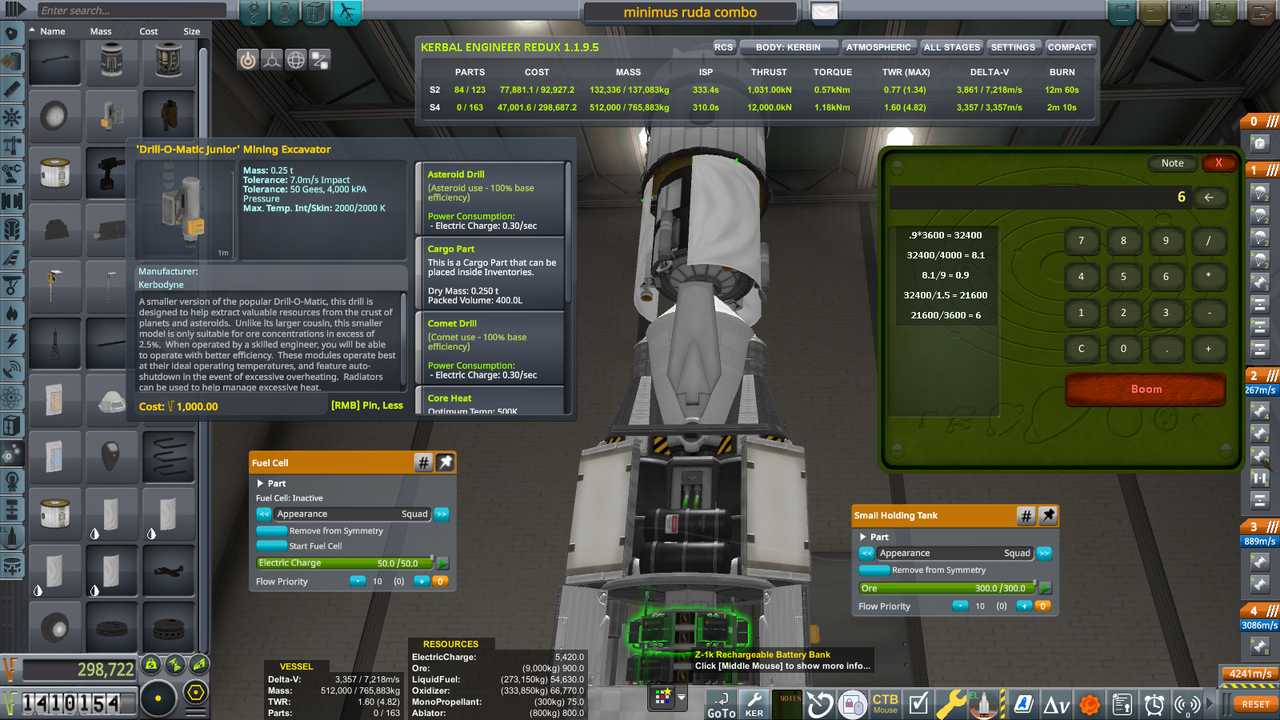
Task: Open the antenna signal toolbar app
Action: click(1187, 704)
